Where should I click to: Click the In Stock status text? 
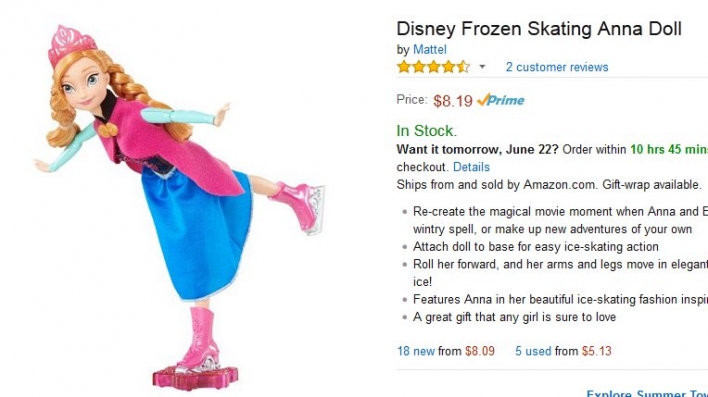coord(427,131)
